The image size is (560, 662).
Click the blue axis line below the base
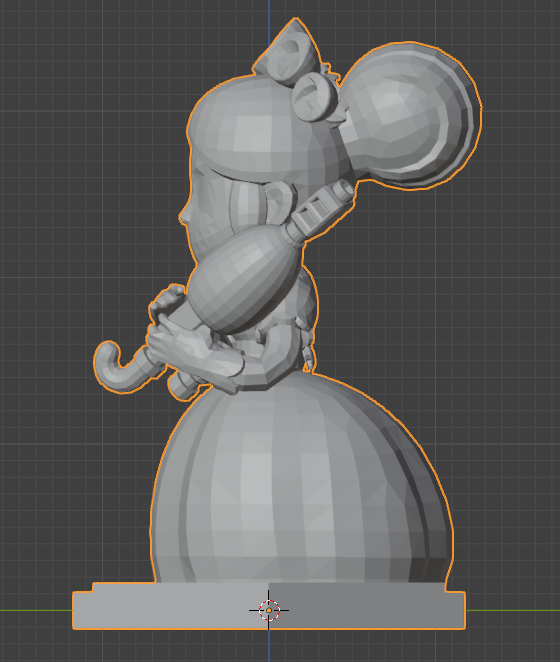click(269, 646)
